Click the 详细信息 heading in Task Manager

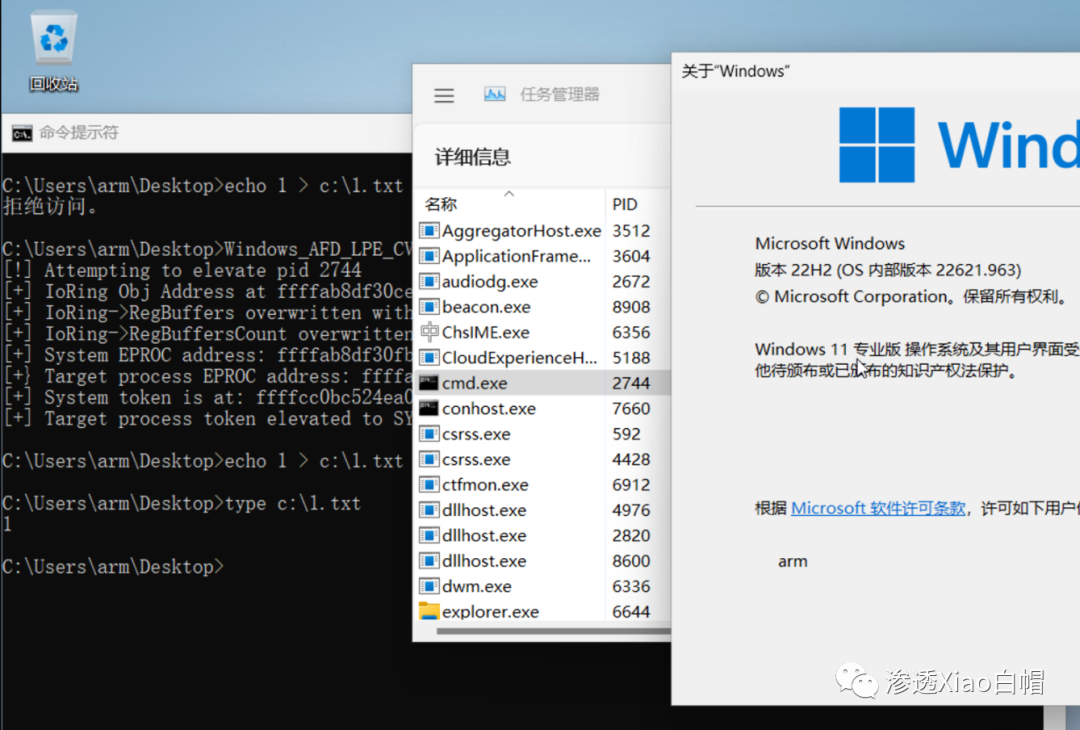[x=472, y=158]
